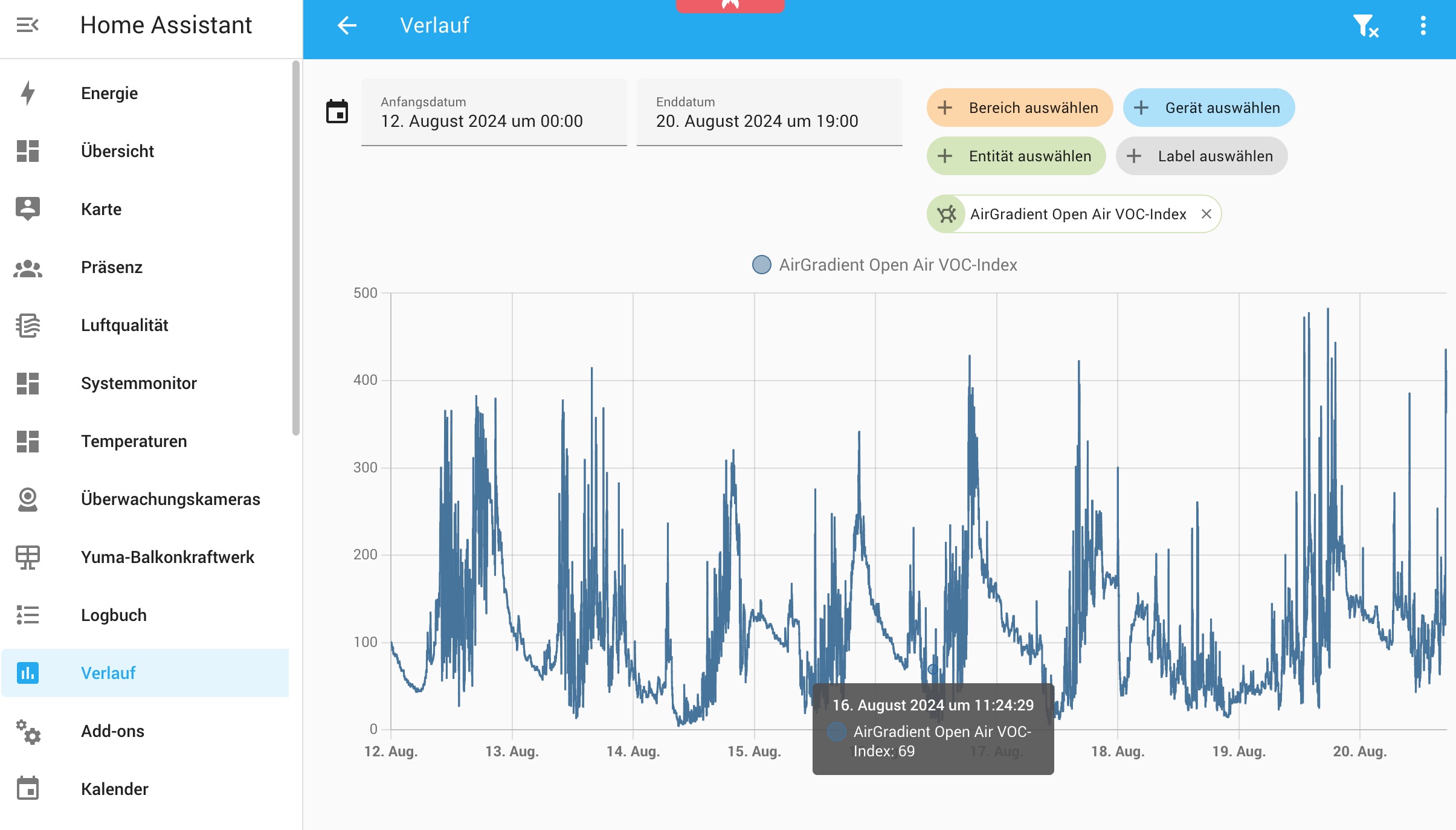Navigate to Luftqualität dashboard
This screenshot has height=830, width=1456.
[145, 325]
